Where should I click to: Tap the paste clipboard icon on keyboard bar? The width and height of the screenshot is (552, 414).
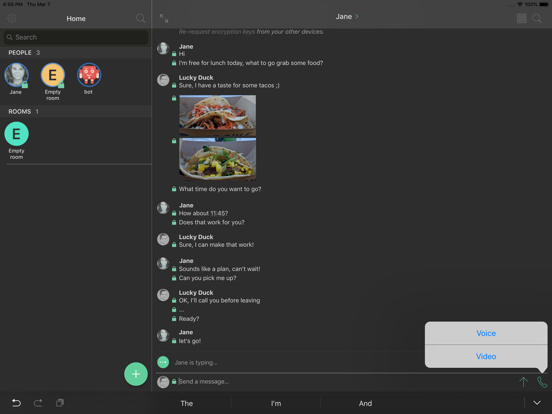(60, 403)
